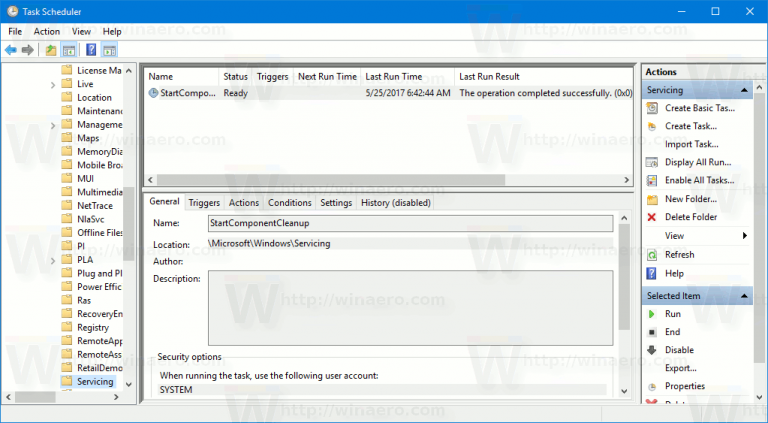Click the Back arrow in the toolbar
Image resolution: width=768 pixels, height=423 pixels.
pos(11,50)
